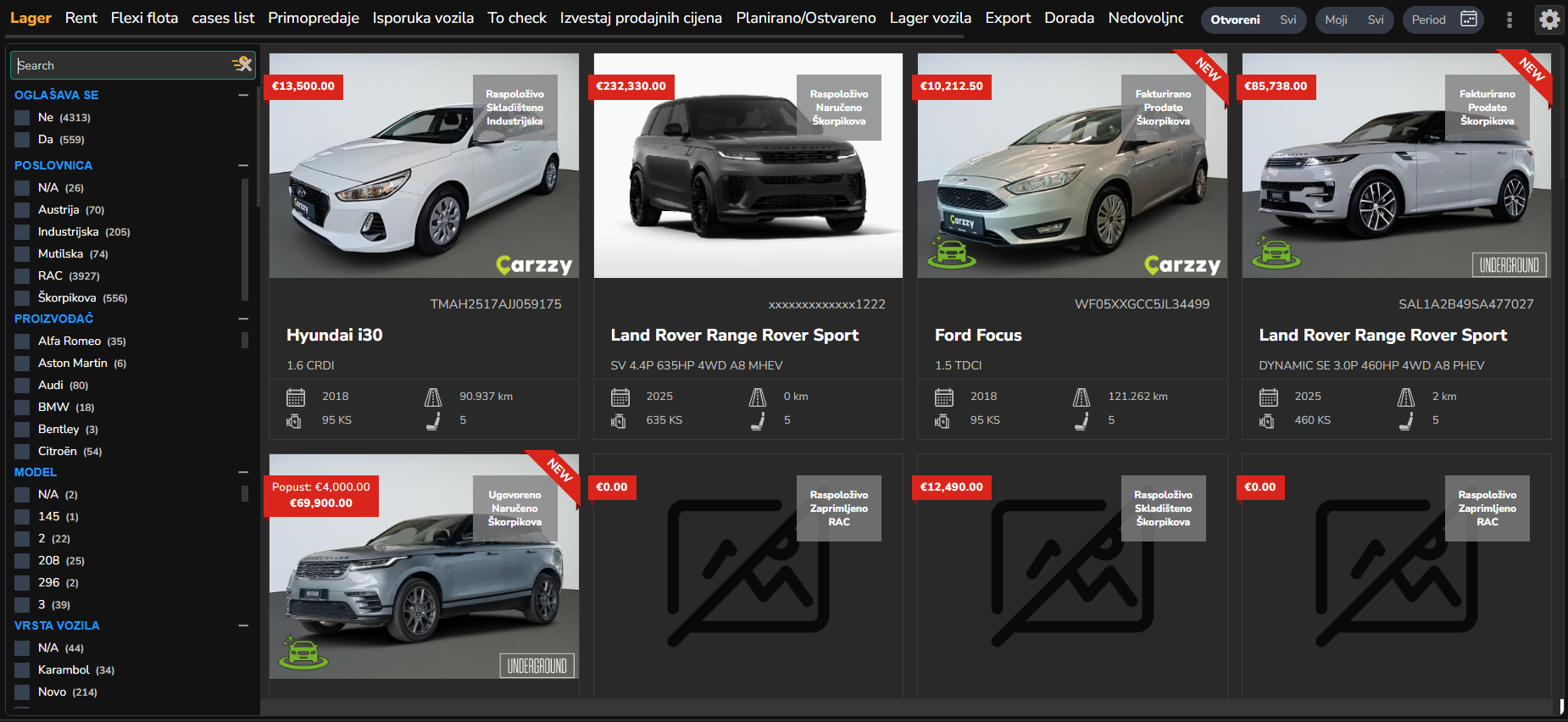Click the Hyundai i30 seat icon

pyautogui.click(x=433, y=420)
